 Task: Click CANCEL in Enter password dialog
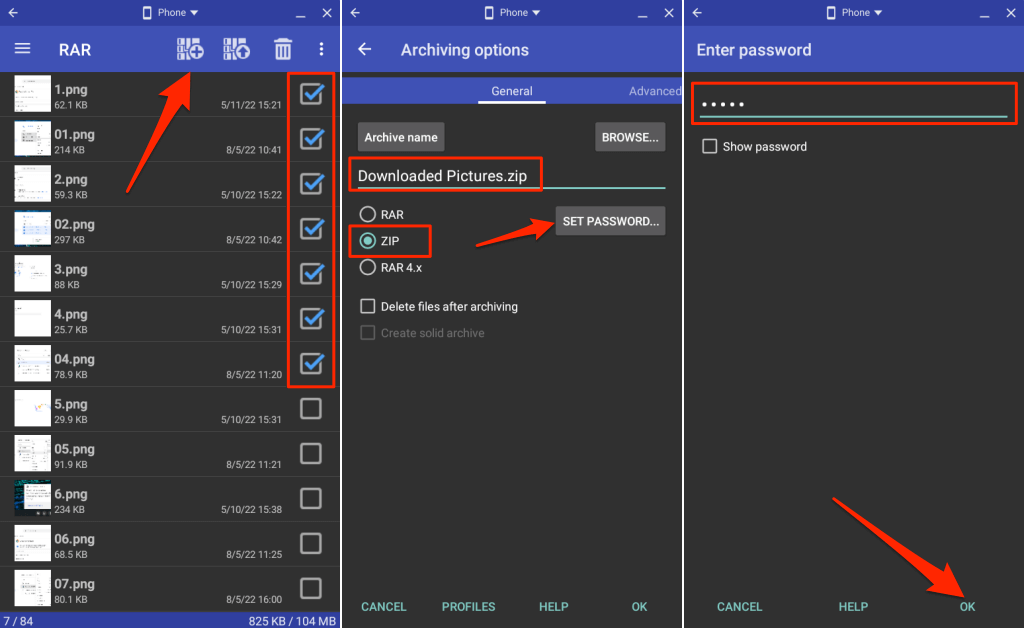(x=739, y=606)
